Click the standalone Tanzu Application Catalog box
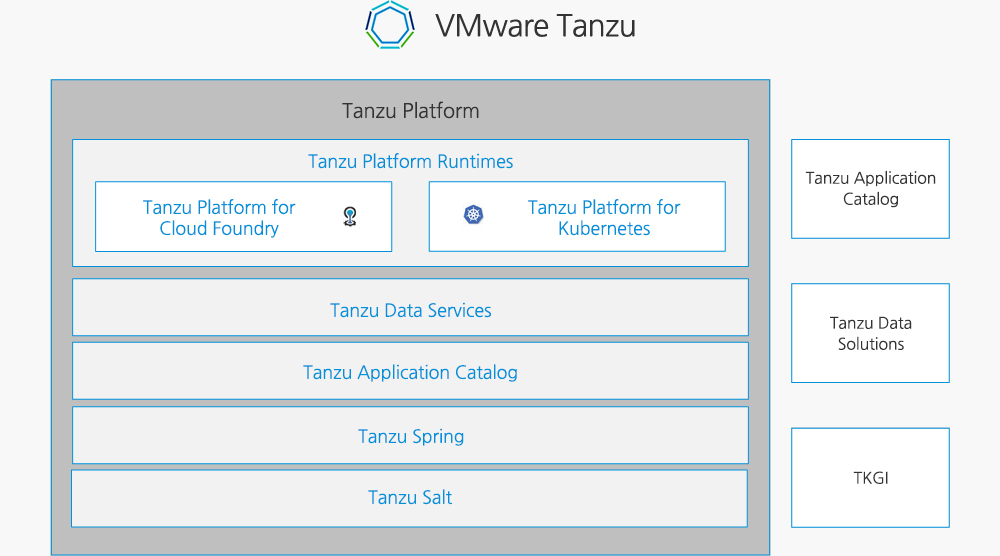1000x556 pixels. [871, 189]
